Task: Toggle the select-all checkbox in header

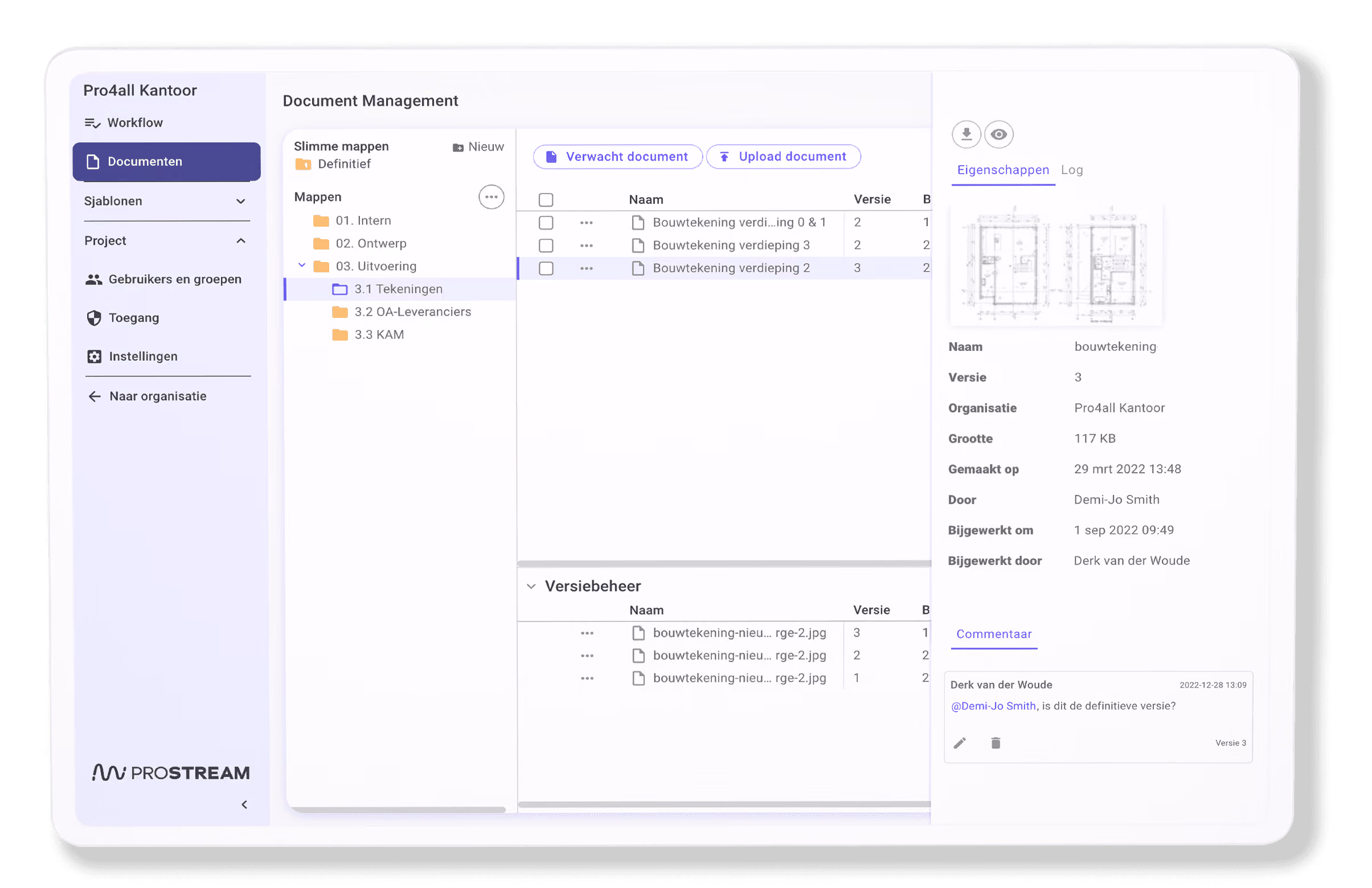Action: tap(546, 199)
